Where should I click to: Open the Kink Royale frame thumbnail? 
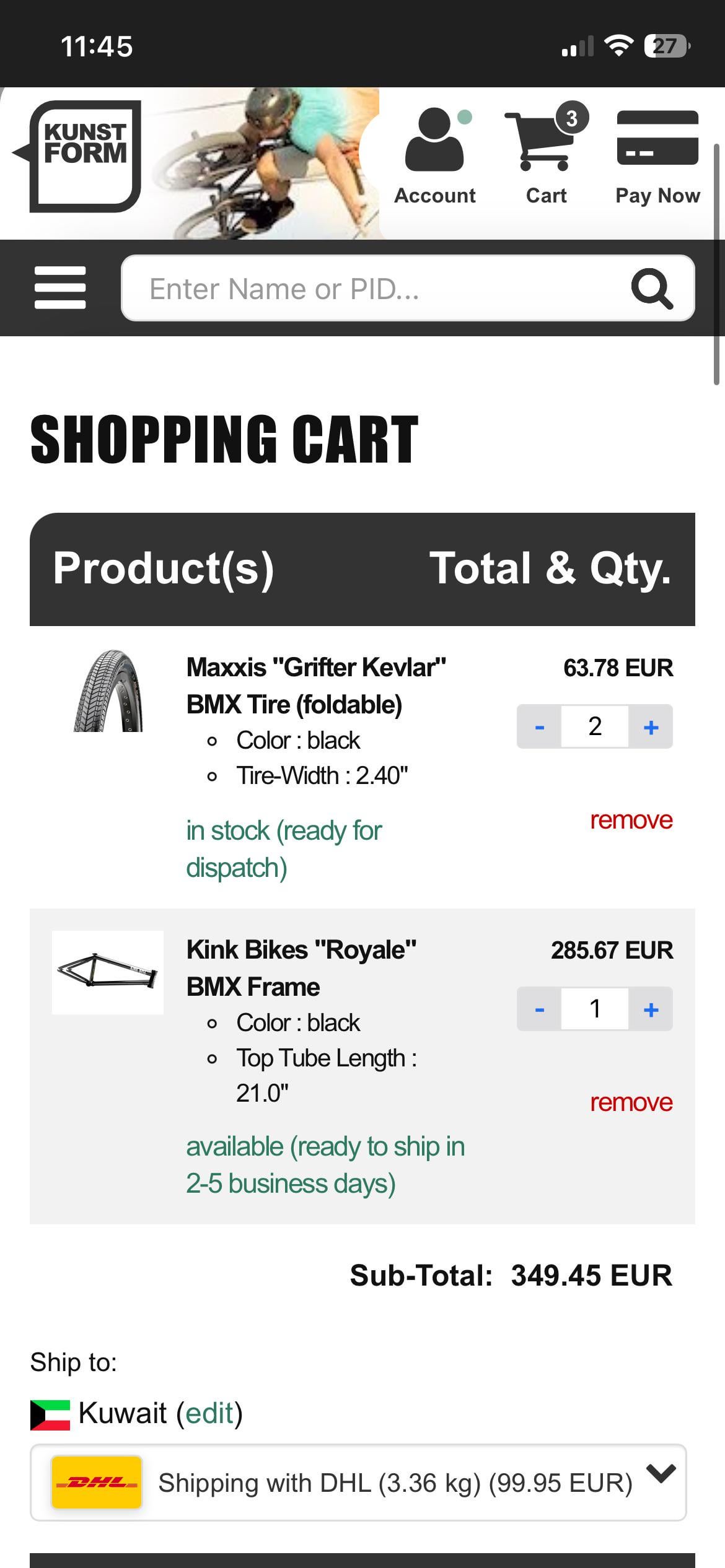coord(108,972)
